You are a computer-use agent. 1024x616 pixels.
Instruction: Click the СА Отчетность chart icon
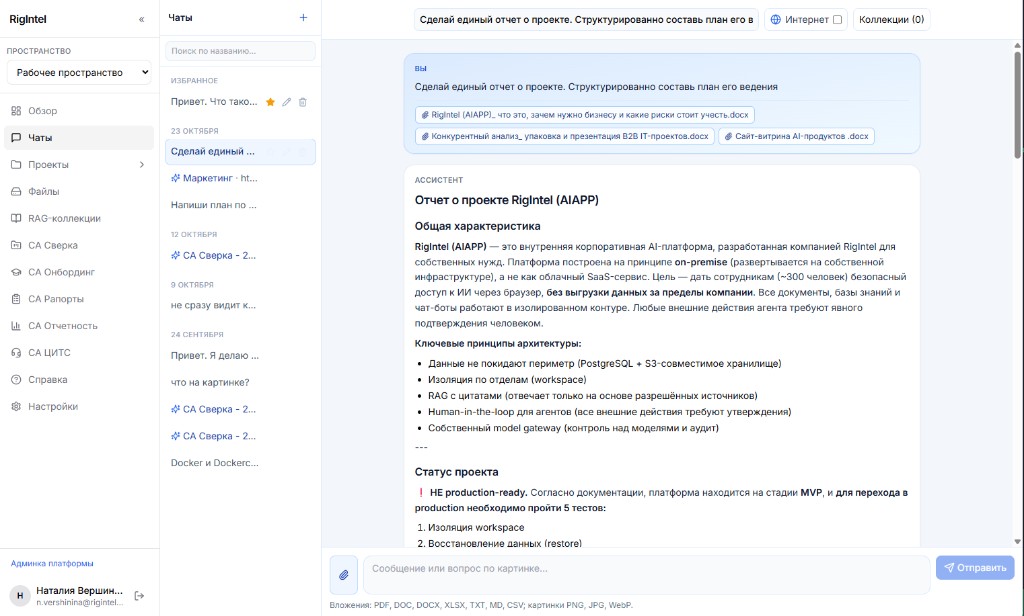[x=16, y=325]
